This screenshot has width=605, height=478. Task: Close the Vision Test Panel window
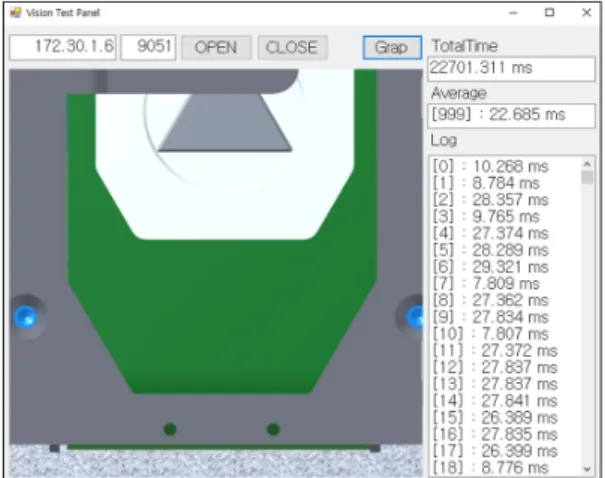coord(586,13)
